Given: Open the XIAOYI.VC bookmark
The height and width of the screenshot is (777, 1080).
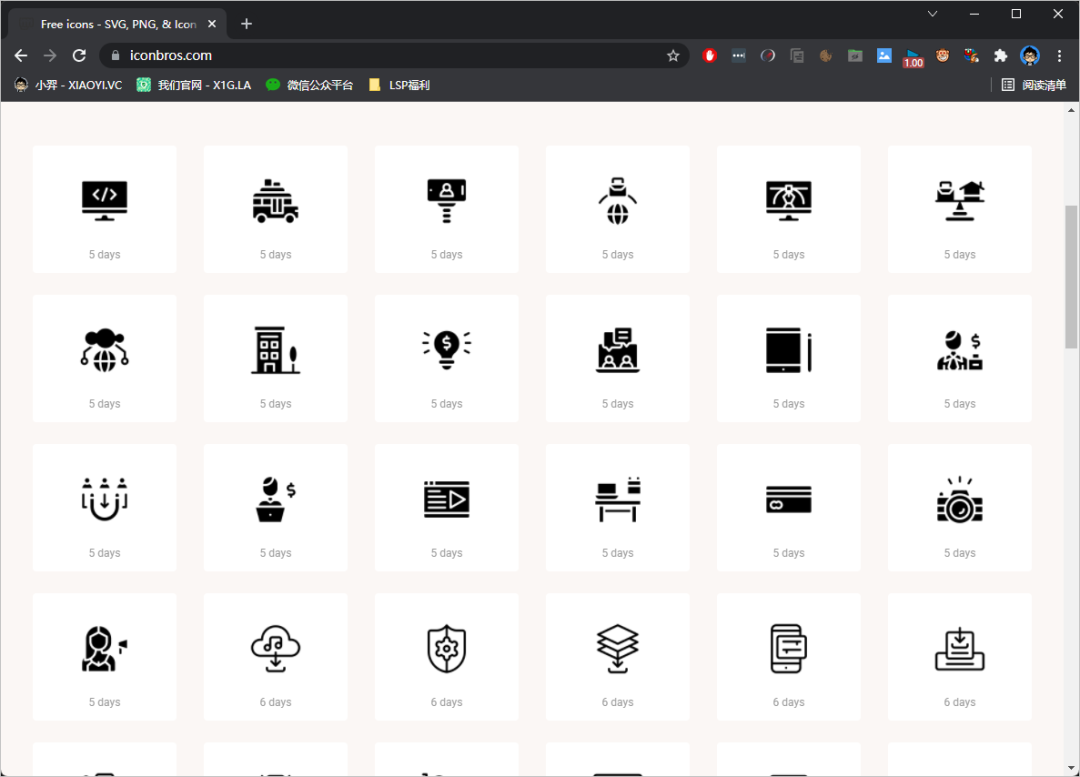Looking at the screenshot, I should tap(68, 85).
